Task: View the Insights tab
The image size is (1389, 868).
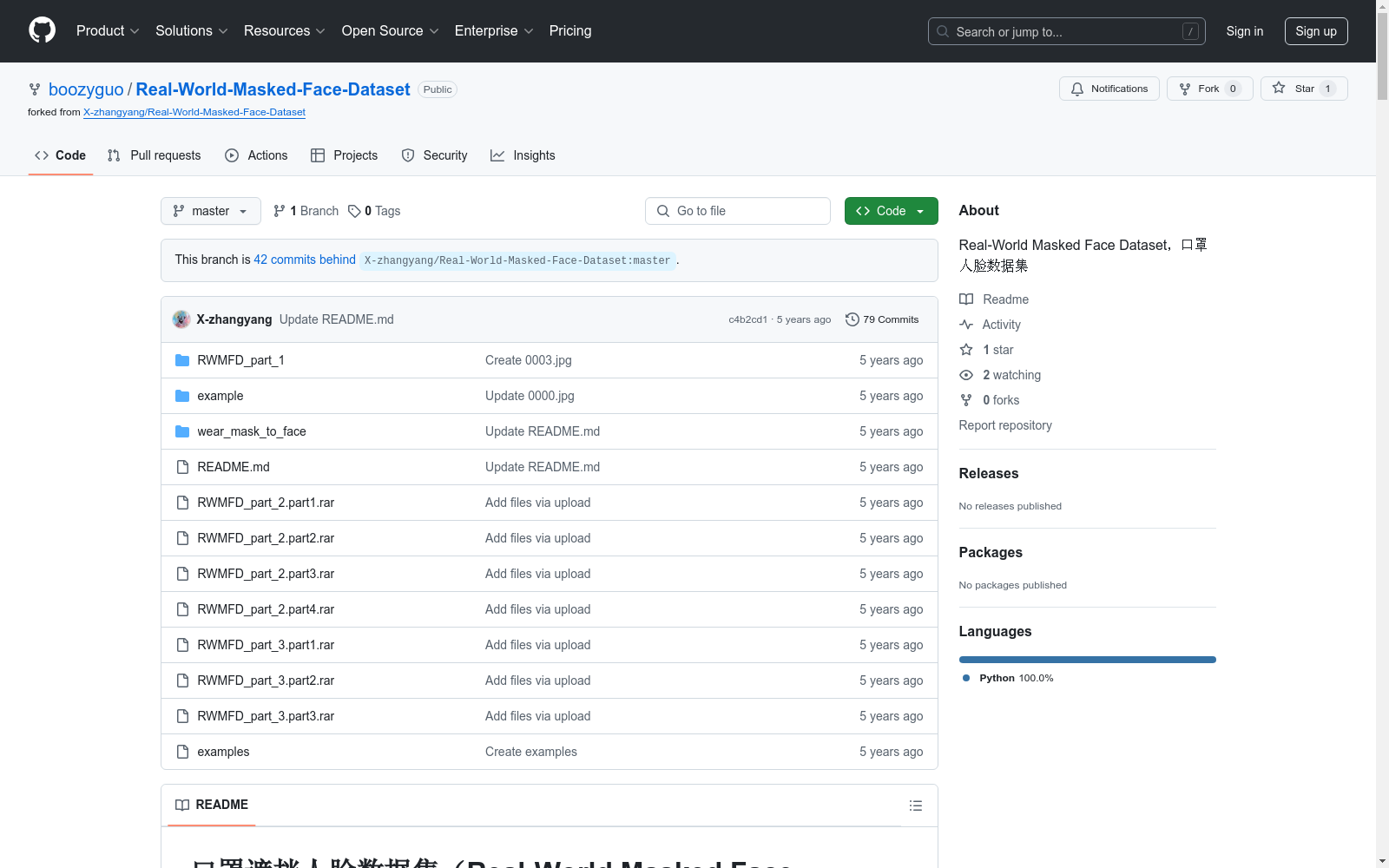Action: [x=523, y=155]
